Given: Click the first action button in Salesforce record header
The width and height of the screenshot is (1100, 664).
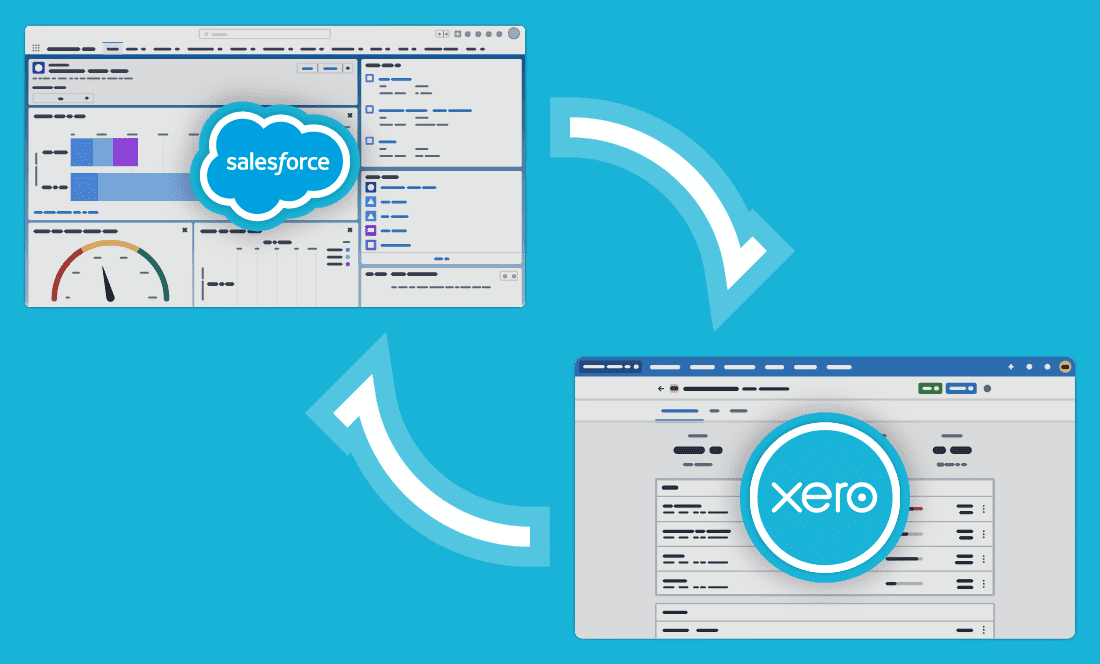Looking at the screenshot, I should coord(307,68).
